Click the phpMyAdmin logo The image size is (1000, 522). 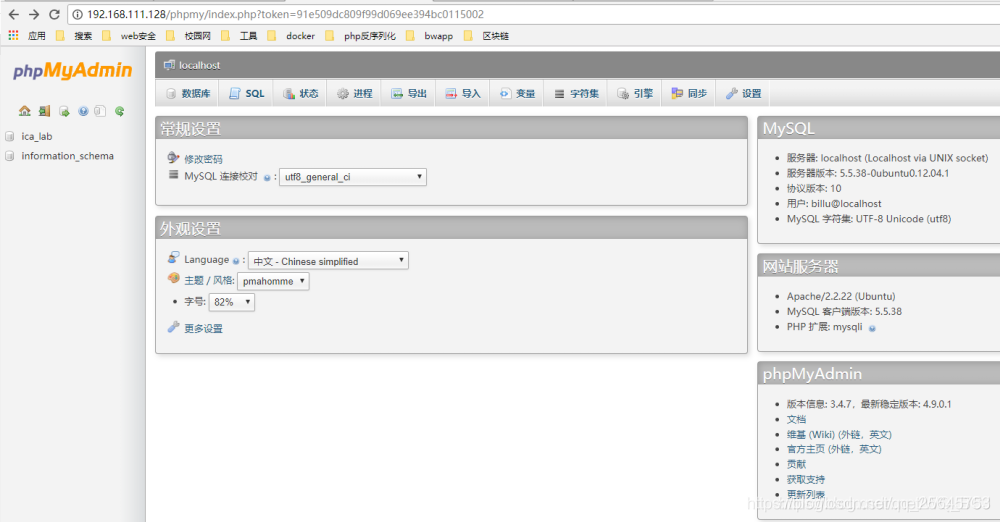pyautogui.click(x=73, y=70)
